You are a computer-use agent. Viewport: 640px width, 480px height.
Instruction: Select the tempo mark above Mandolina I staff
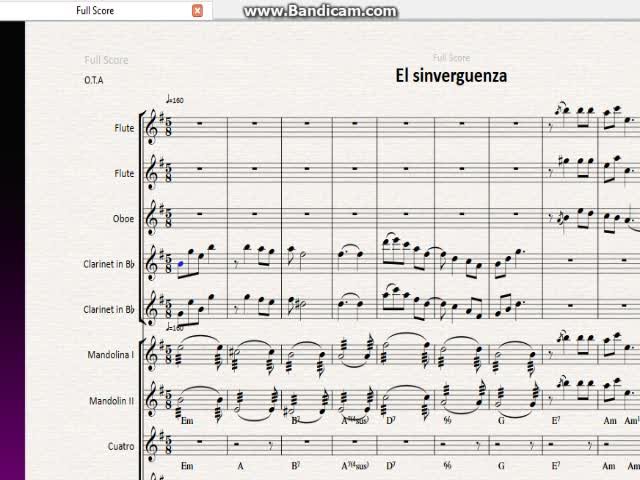(175, 327)
